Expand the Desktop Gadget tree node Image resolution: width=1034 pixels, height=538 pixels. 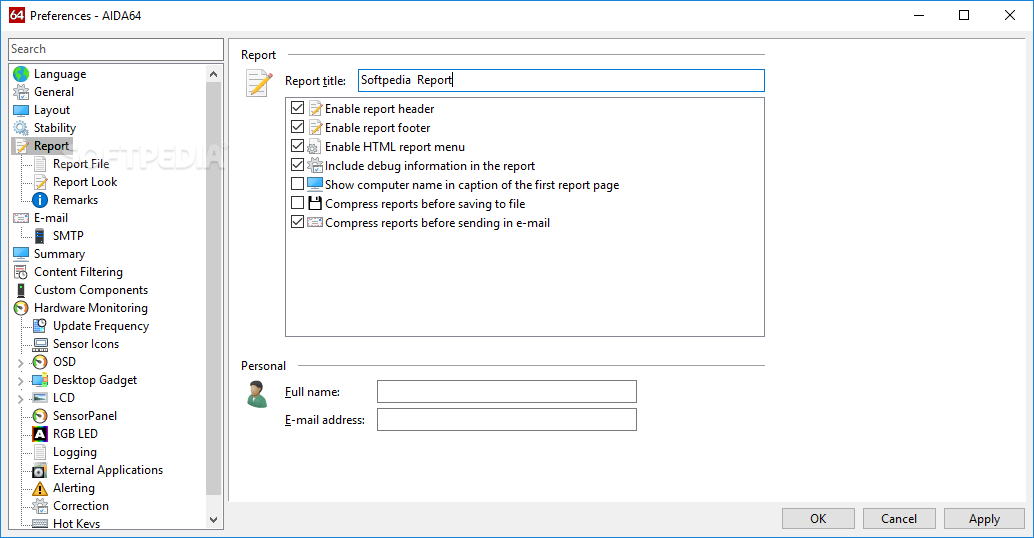click(20, 380)
